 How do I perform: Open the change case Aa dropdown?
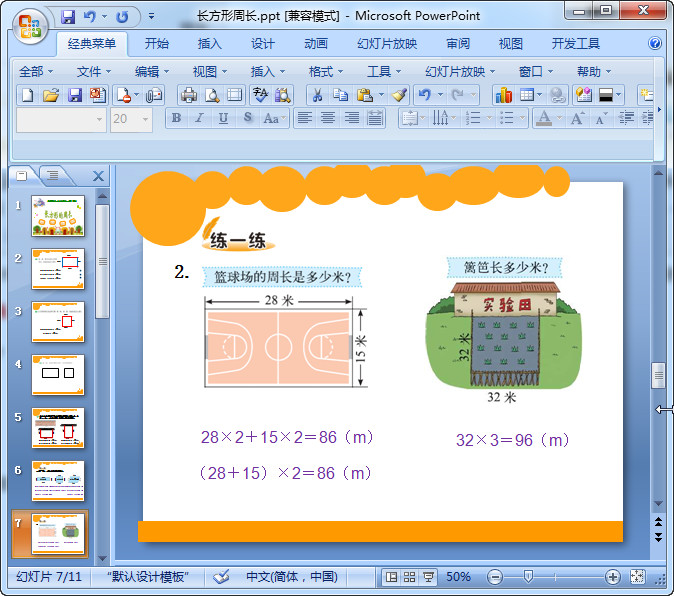[x=275, y=118]
